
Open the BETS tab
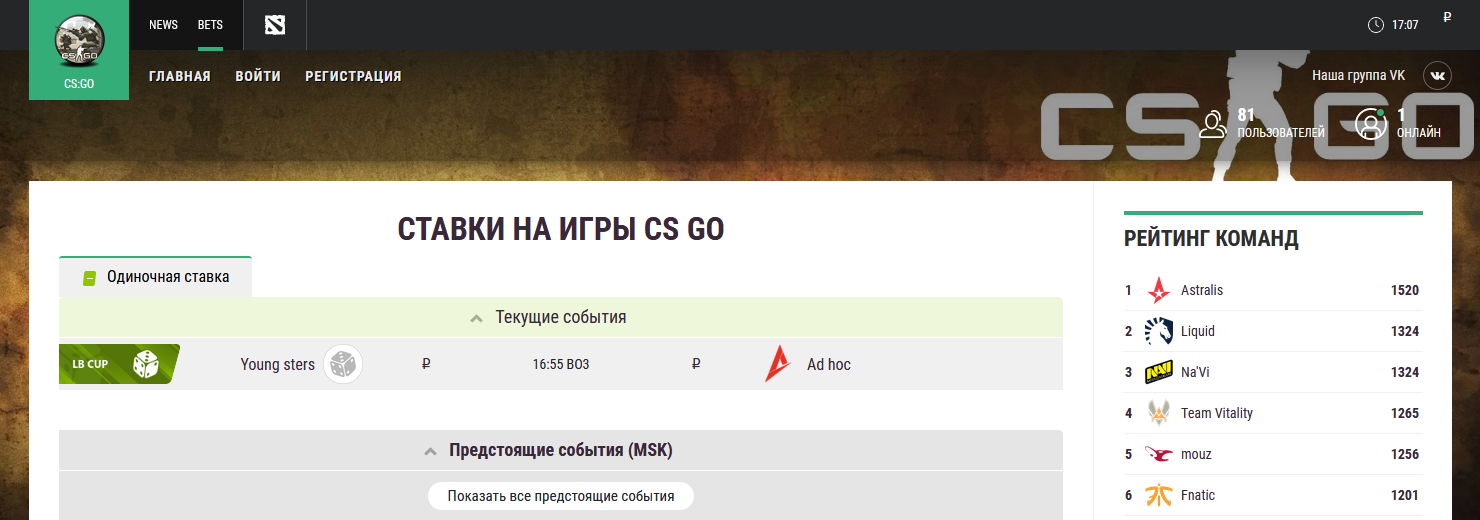(210, 25)
